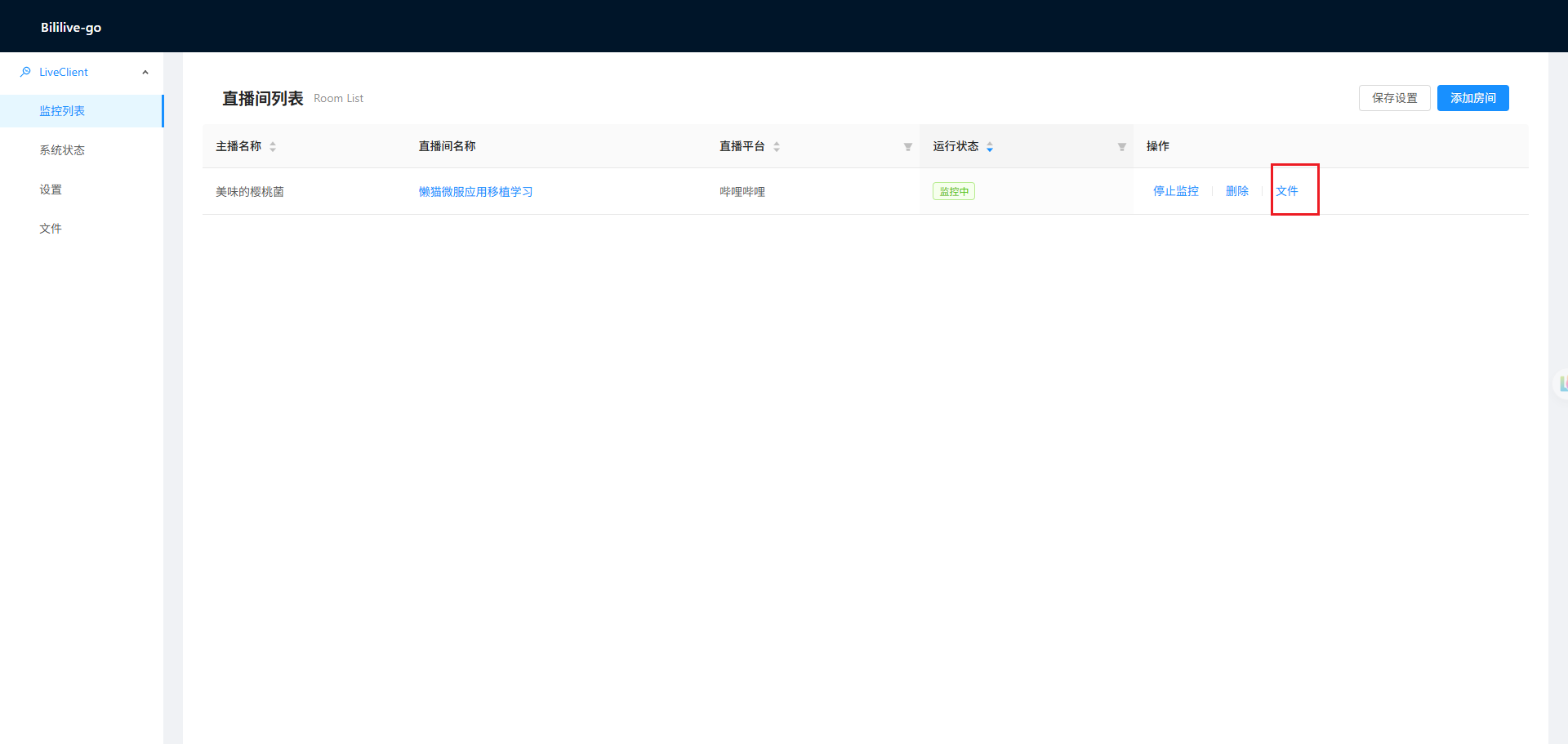Sort by 直播平台 column sorter icon
This screenshot has height=744, width=1568.
click(777, 147)
